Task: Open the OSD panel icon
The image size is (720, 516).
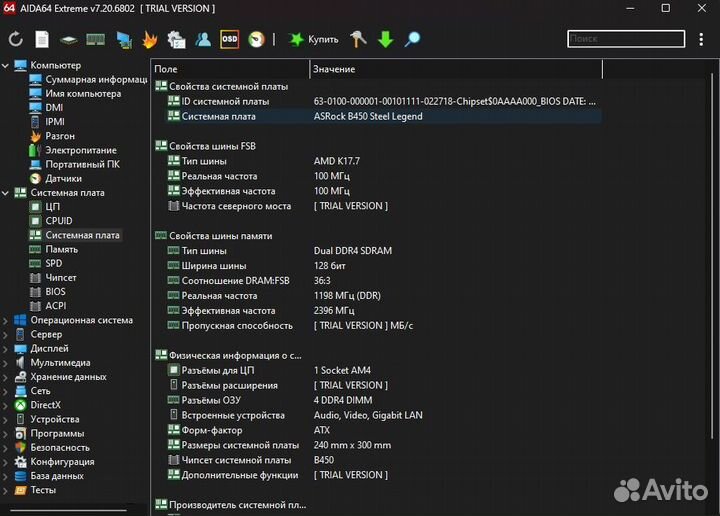Action: 230,39
